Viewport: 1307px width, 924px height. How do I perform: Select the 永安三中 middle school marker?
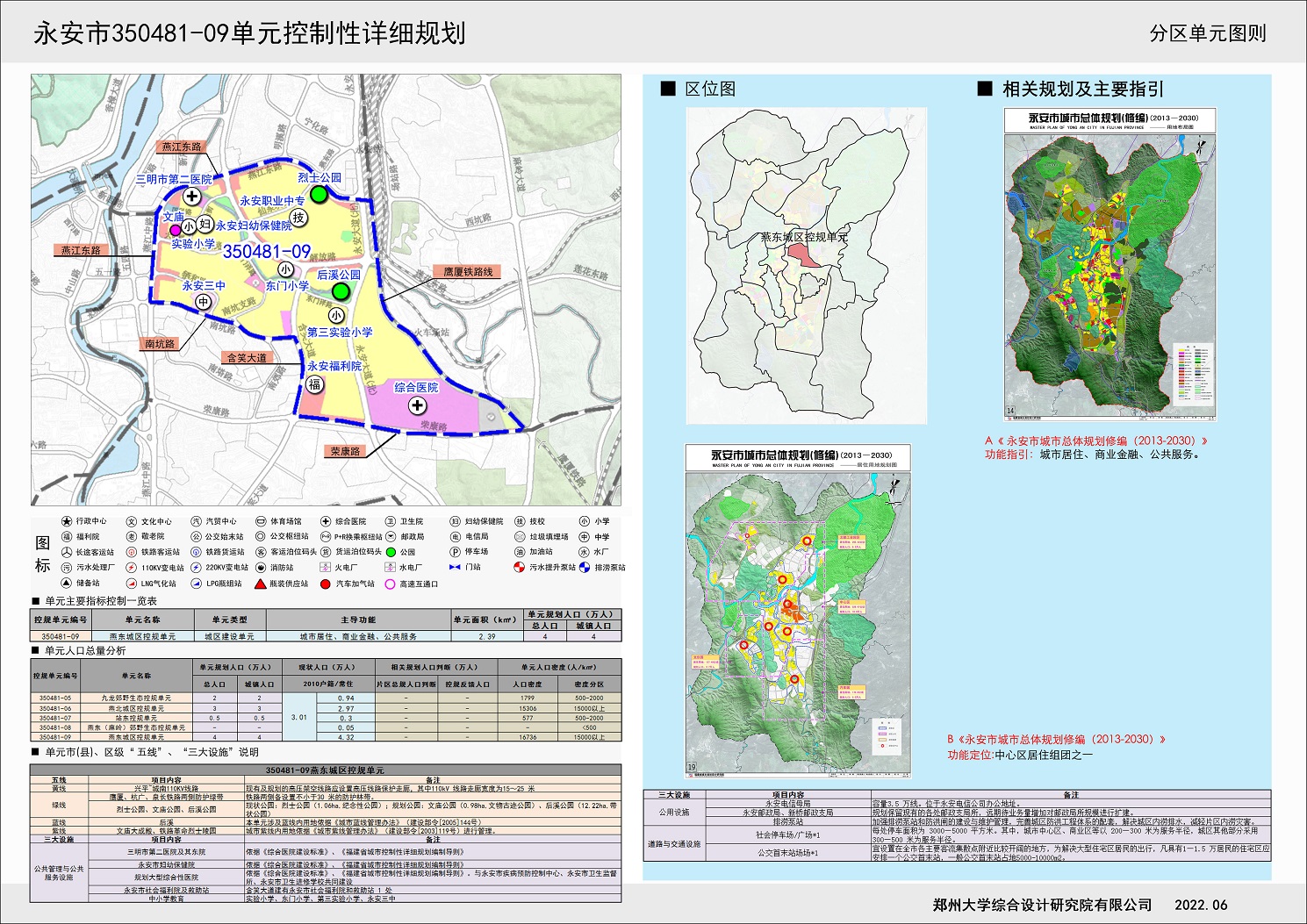click(204, 302)
